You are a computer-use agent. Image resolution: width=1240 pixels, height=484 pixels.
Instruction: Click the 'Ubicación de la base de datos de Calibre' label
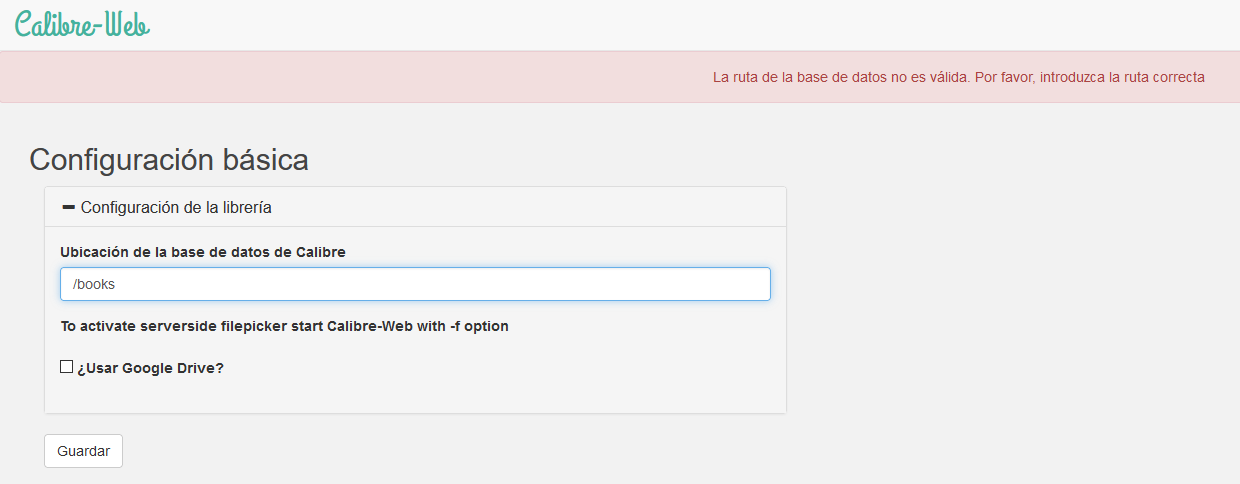203,252
